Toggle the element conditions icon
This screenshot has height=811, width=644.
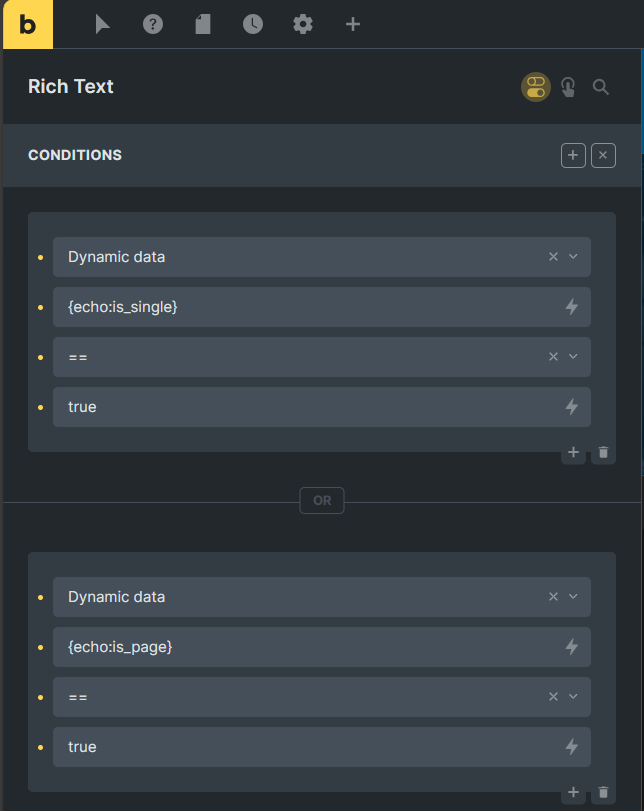coord(536,87)
